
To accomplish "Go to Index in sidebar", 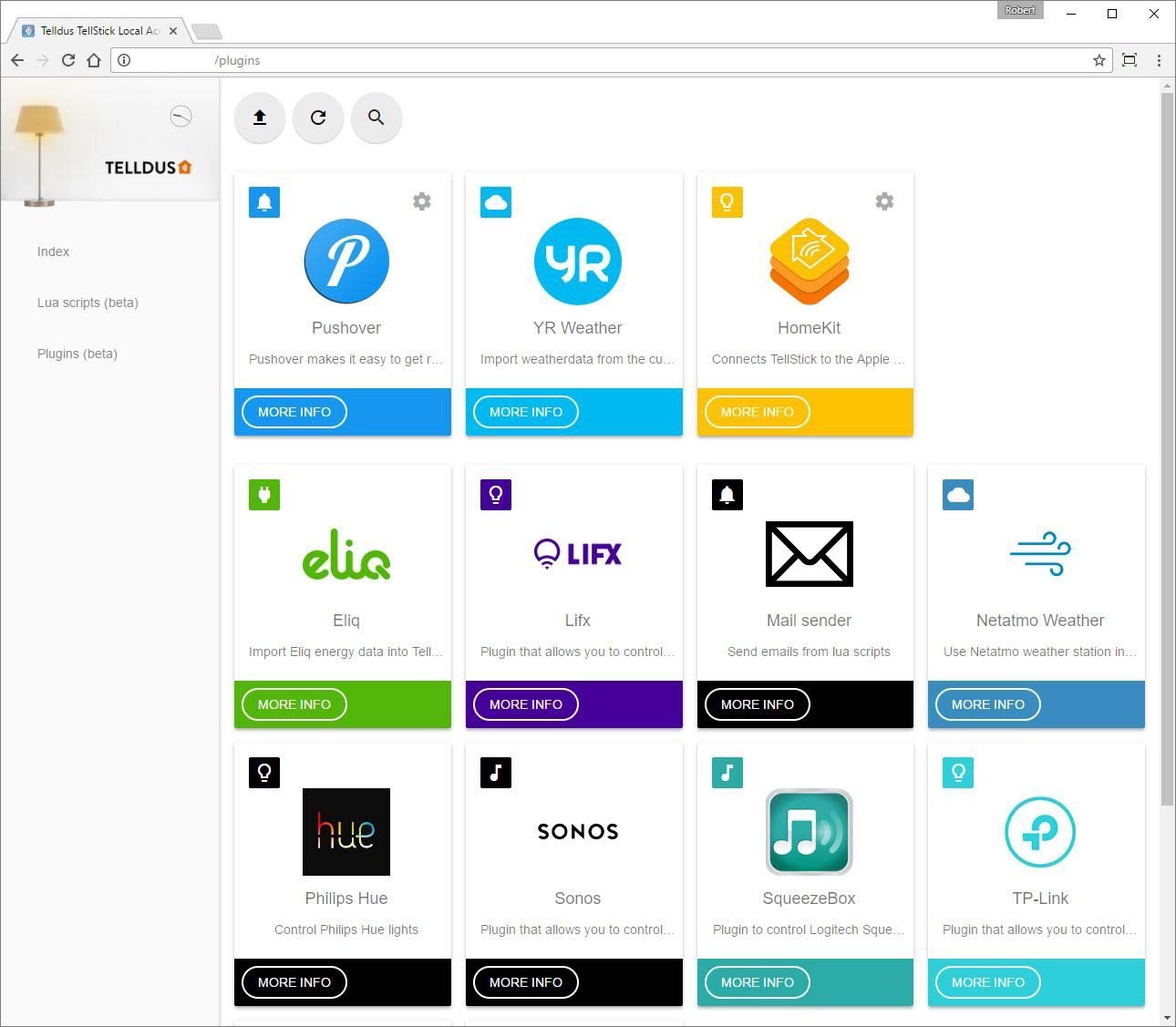I will 53,252.
